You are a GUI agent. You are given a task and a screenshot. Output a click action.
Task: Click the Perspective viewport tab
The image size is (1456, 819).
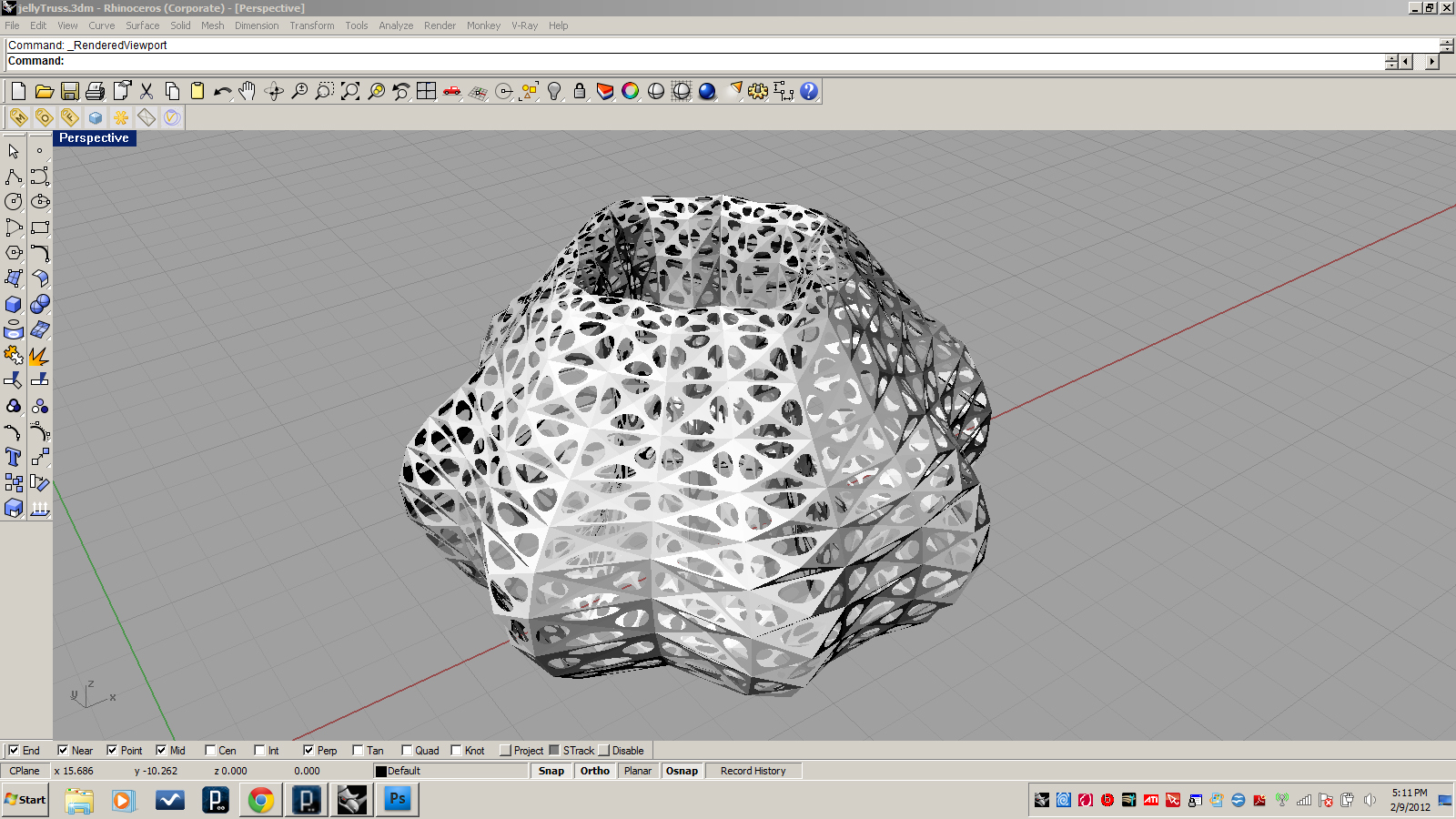tap(94, 138)
